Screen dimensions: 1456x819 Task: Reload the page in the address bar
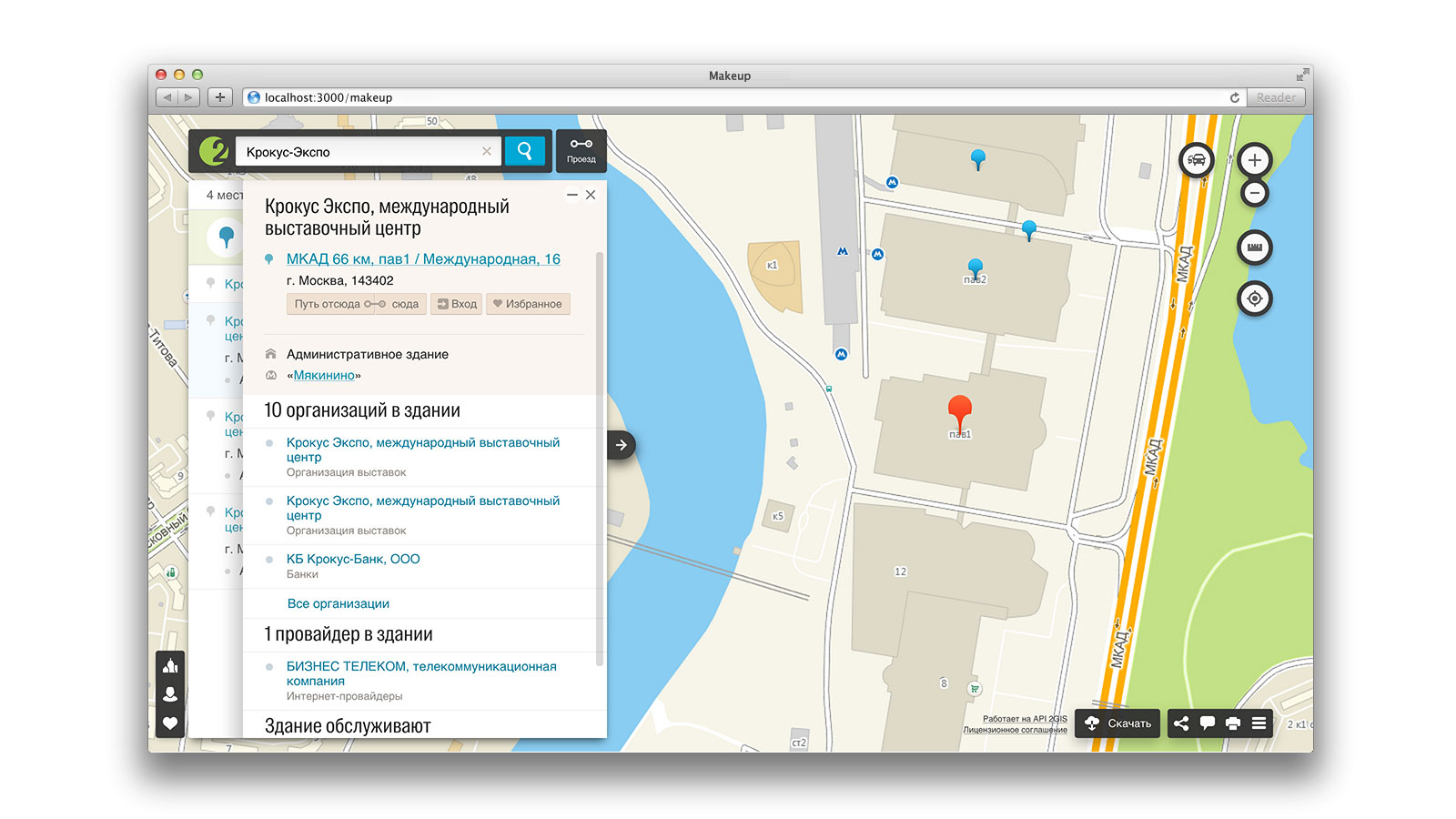[x=1235, y=97]
